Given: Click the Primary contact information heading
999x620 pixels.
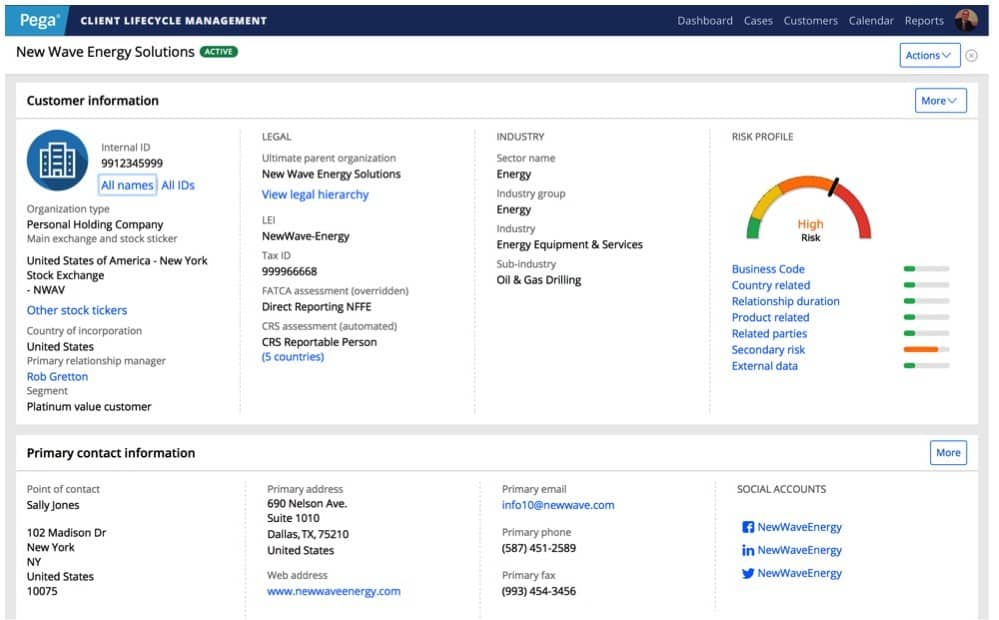Looking at the screenshot, I should pyautogui.click(x=111, y=453).
